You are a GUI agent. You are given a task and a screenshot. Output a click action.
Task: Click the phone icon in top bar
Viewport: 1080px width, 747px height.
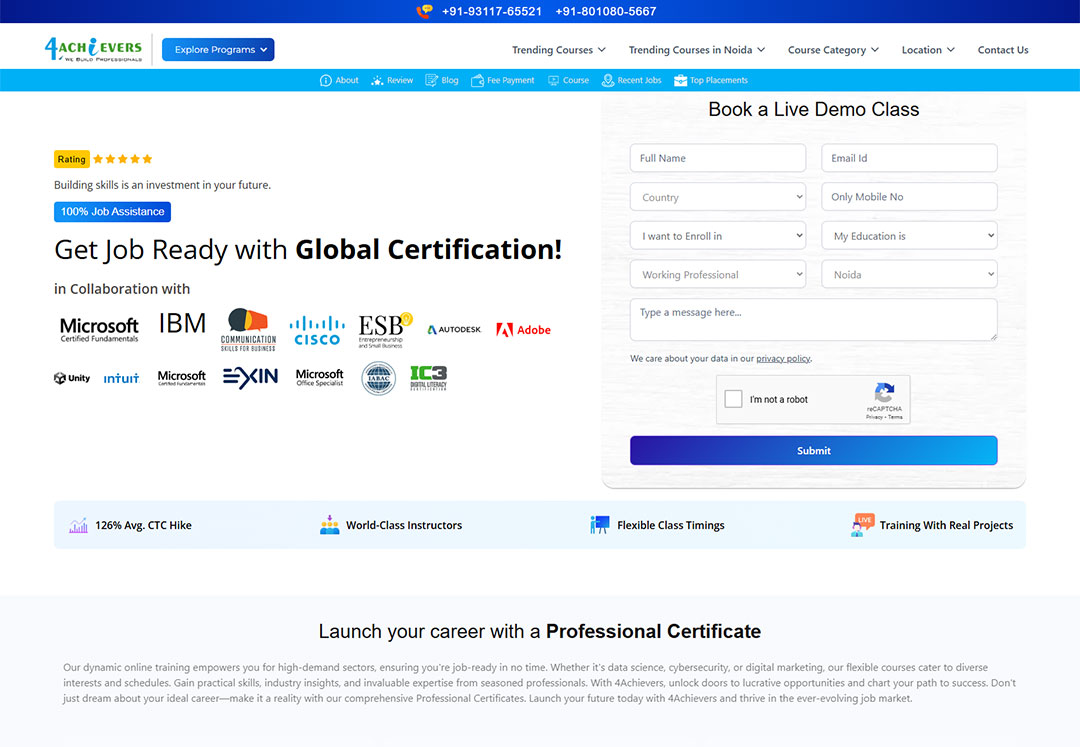point(424,12)
